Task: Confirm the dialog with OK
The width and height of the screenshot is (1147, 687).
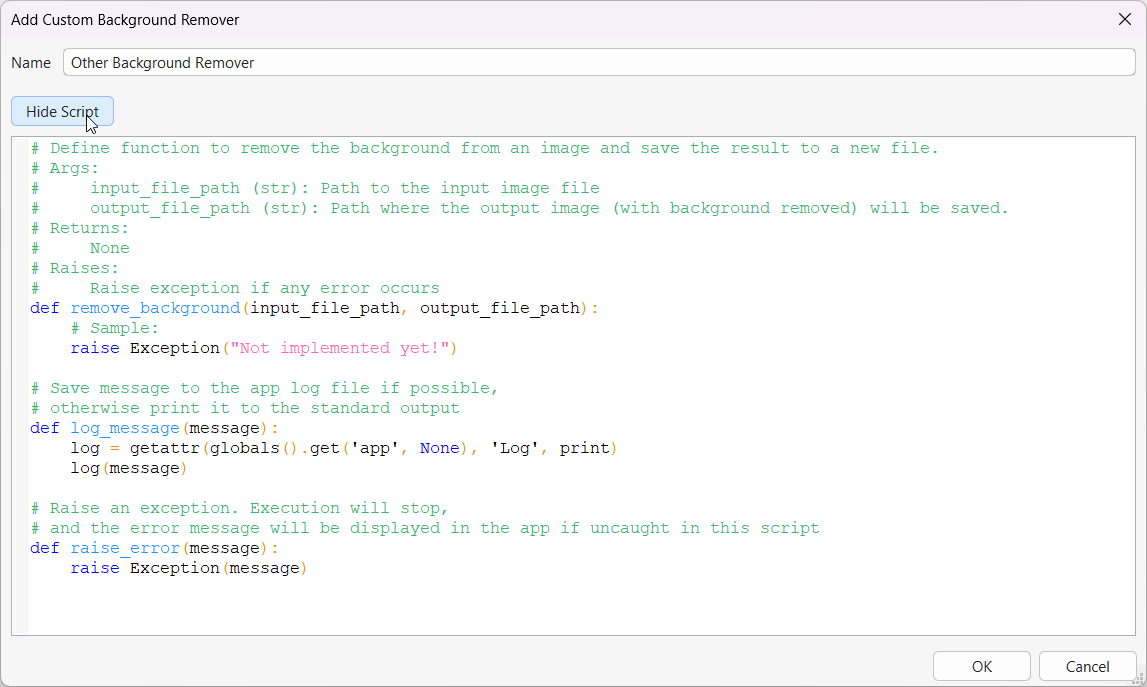Action: click(981, 666)
